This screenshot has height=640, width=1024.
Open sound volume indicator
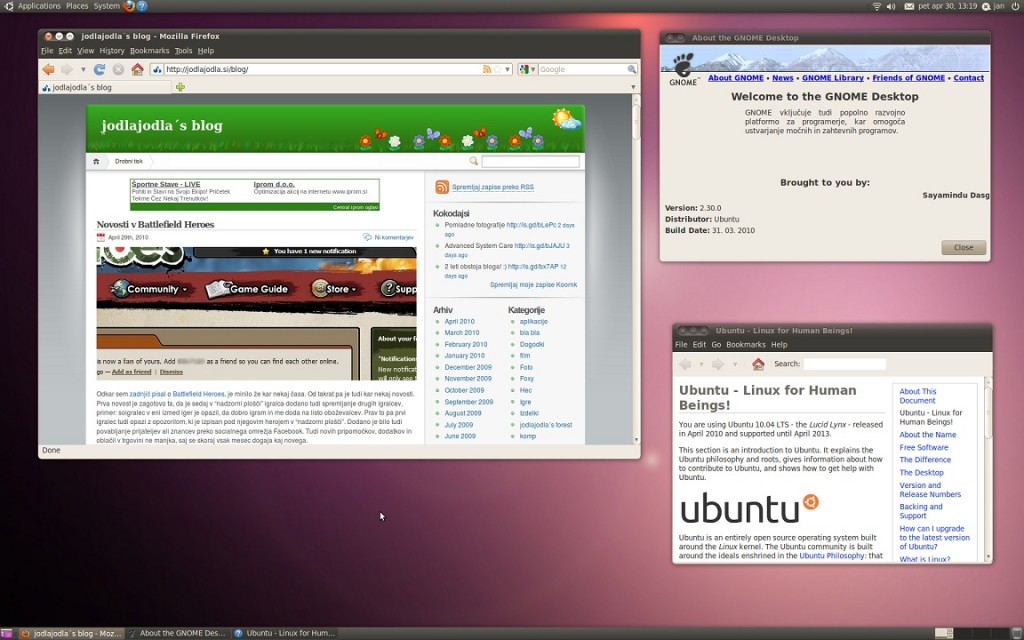tap(891, 6)
